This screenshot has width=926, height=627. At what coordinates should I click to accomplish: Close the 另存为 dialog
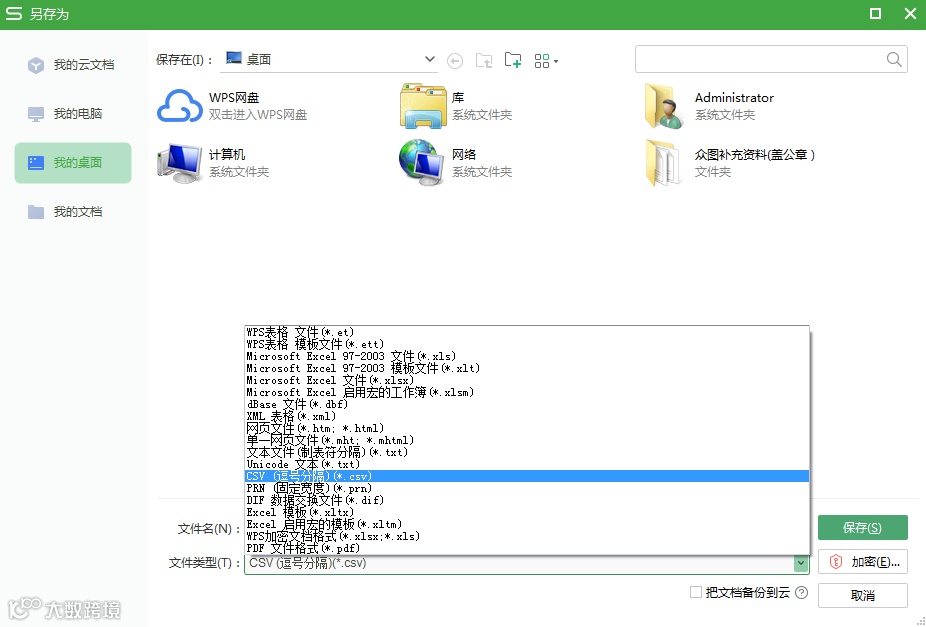coord(910,14)
